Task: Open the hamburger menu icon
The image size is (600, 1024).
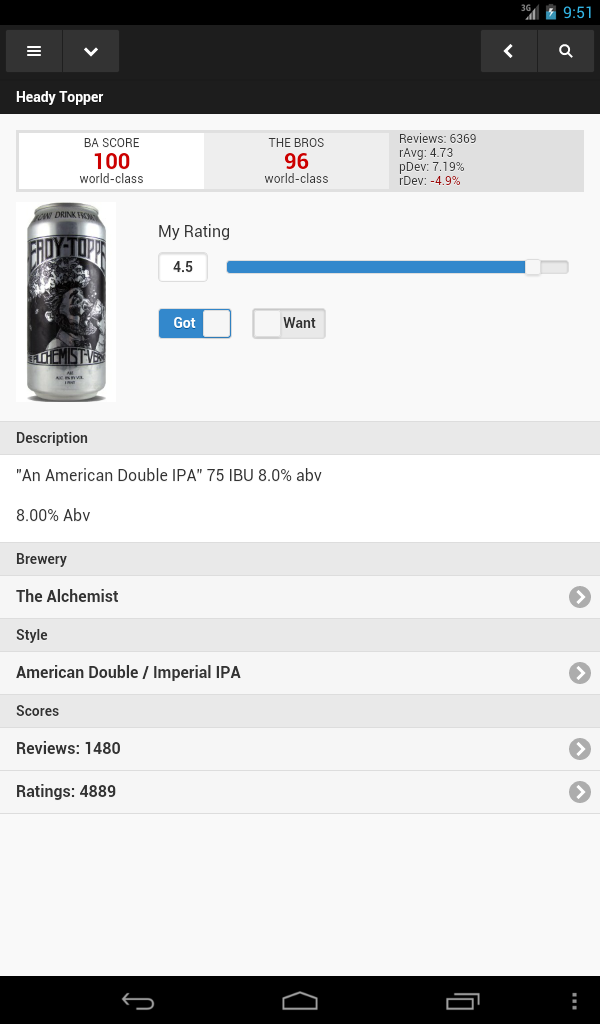Action: coord(34,51)
